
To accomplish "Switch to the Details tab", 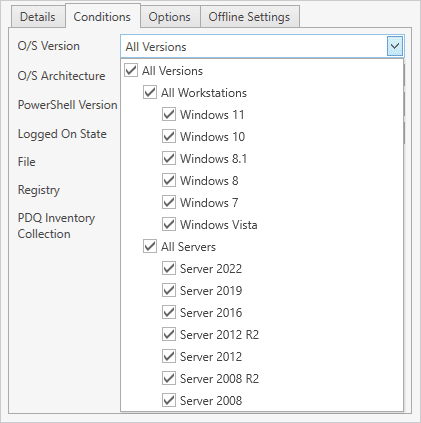I will click(x=38, y=17).
